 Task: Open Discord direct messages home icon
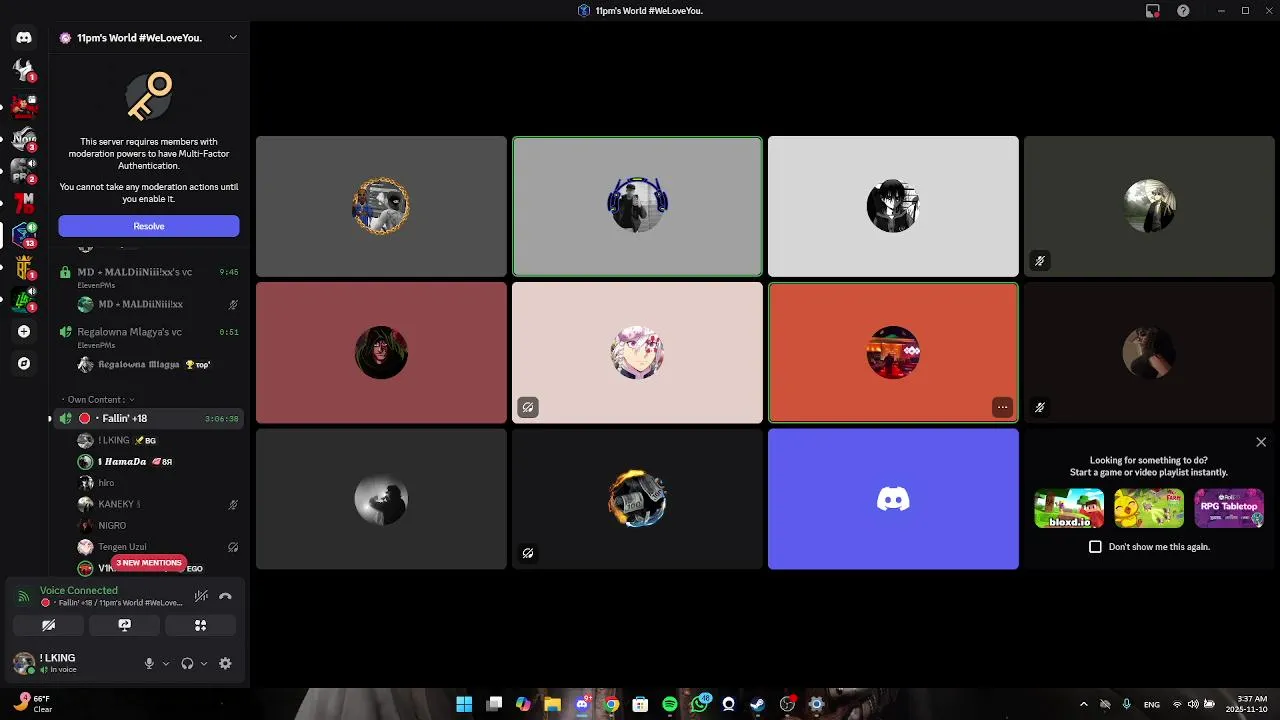coord(24,38)
